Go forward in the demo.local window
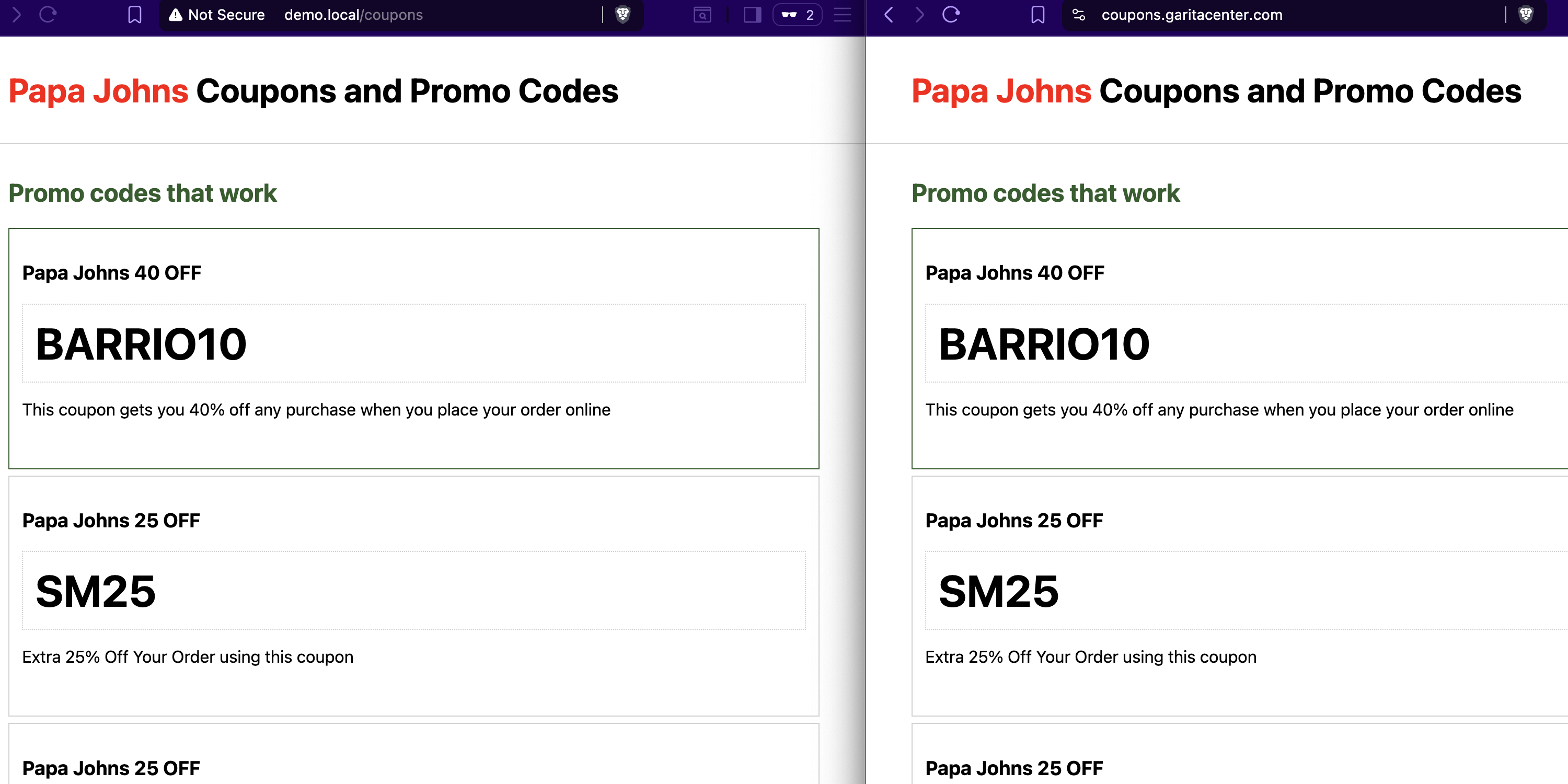Image resolution: width=1568 pixels, height=784 pixels. click(16, 15)
